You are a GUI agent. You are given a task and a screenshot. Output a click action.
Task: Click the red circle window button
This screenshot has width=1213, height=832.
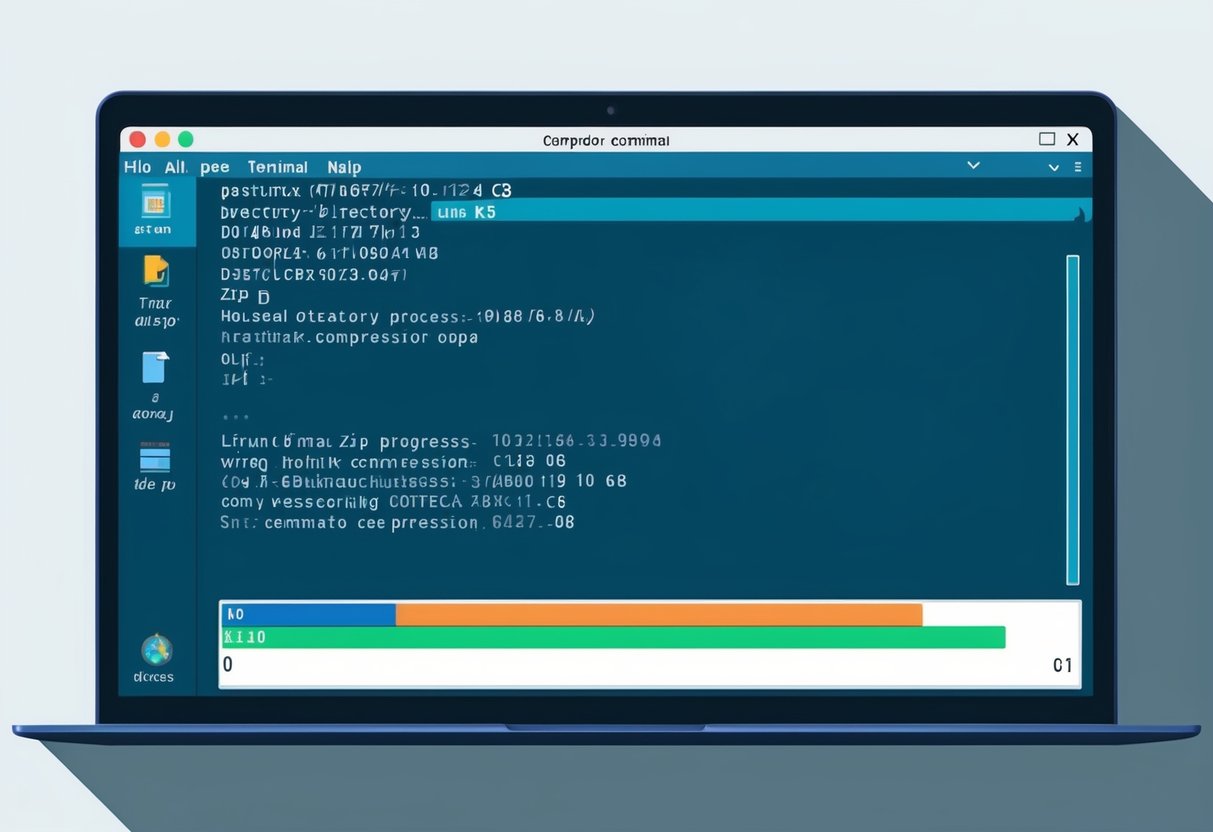[x=138, y=140]
